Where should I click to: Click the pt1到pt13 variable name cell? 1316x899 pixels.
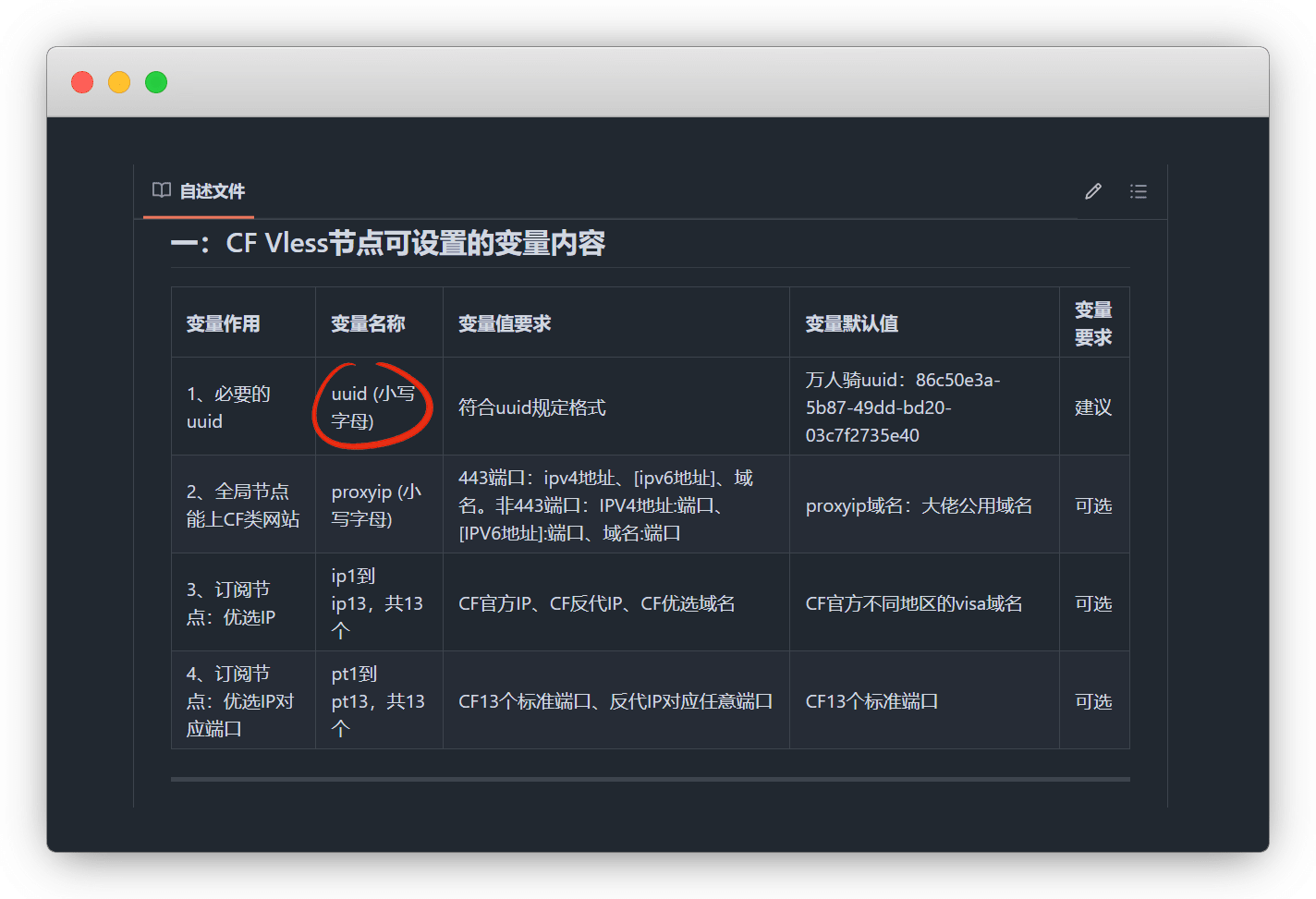click(x=377, y=700)
